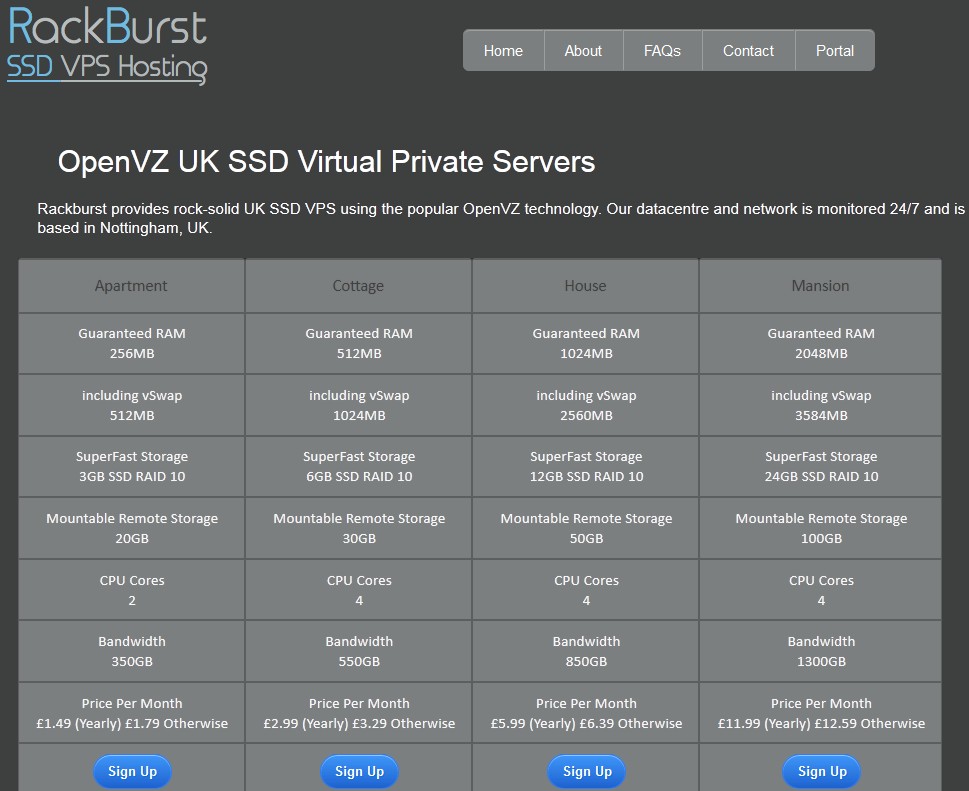
Task: Click the Guaranteed RAM 2048MB cell
Action: (821, 344)
